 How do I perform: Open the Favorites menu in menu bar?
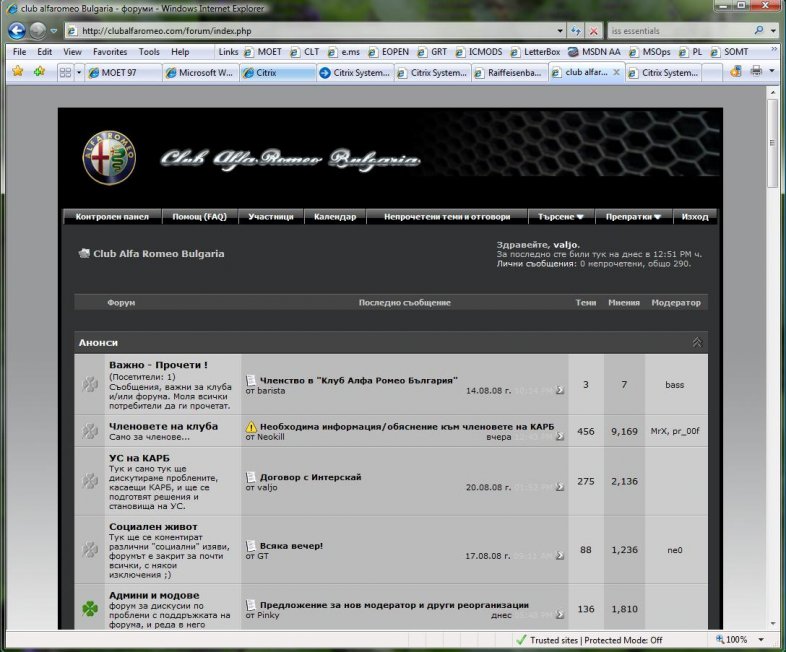click(109, 51)
